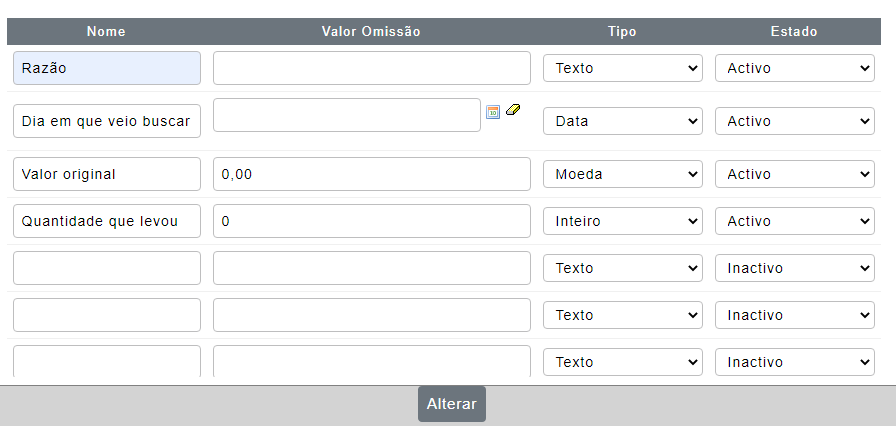Focus the Dia em que veio buscar field

107,121
